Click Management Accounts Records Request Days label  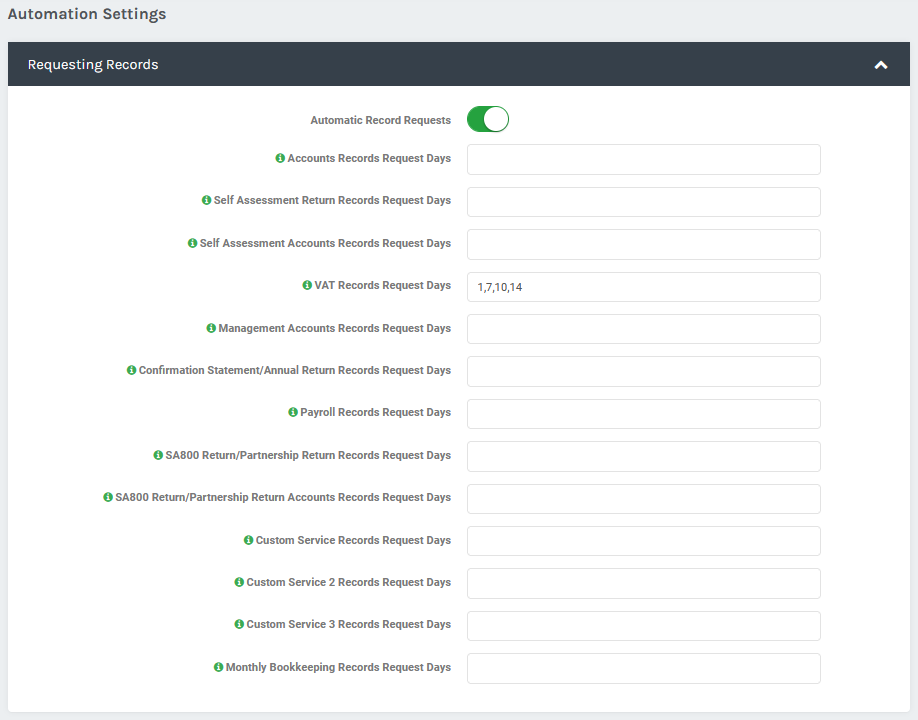point(334,328)
